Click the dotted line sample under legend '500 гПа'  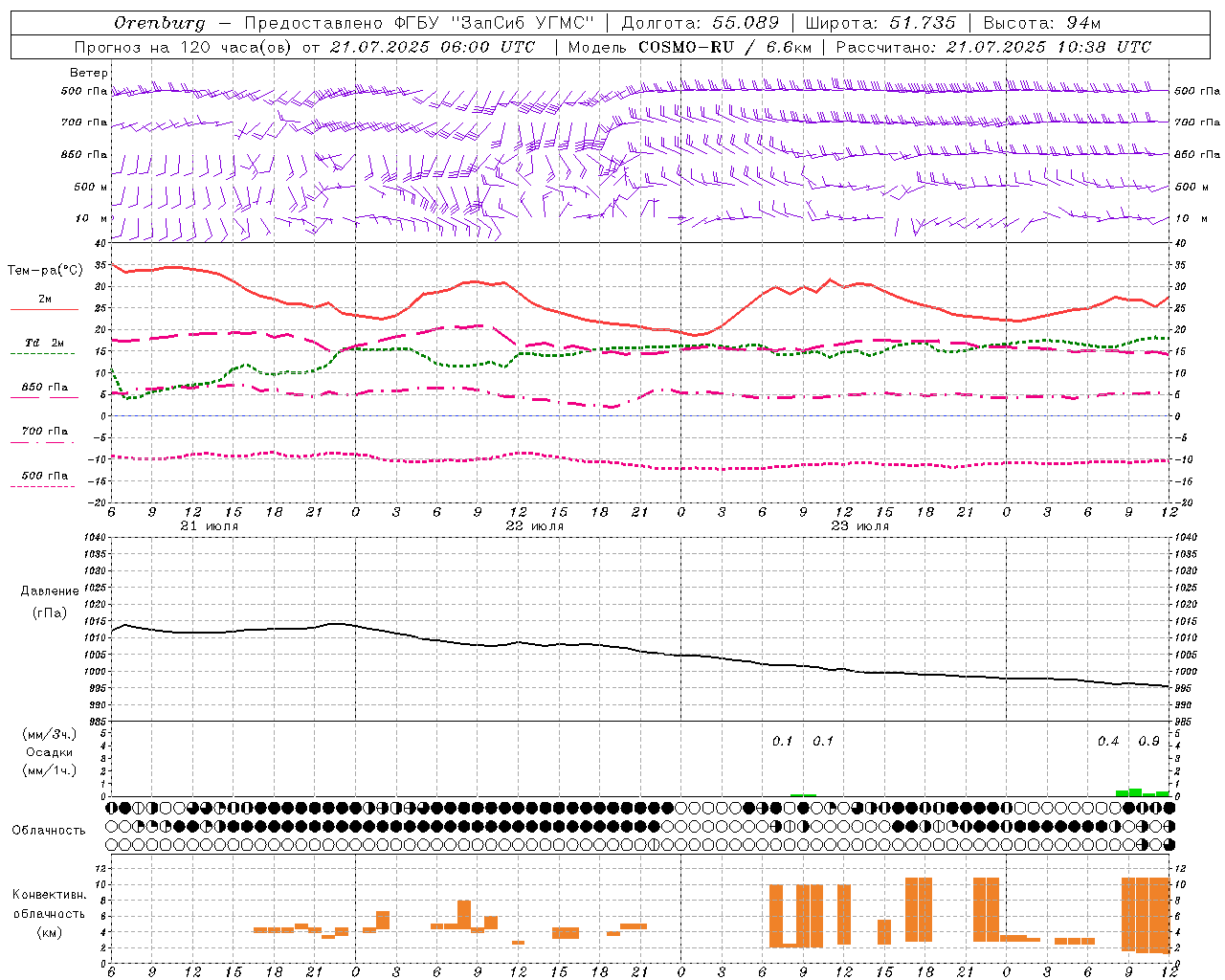click(x=42, y=486)
